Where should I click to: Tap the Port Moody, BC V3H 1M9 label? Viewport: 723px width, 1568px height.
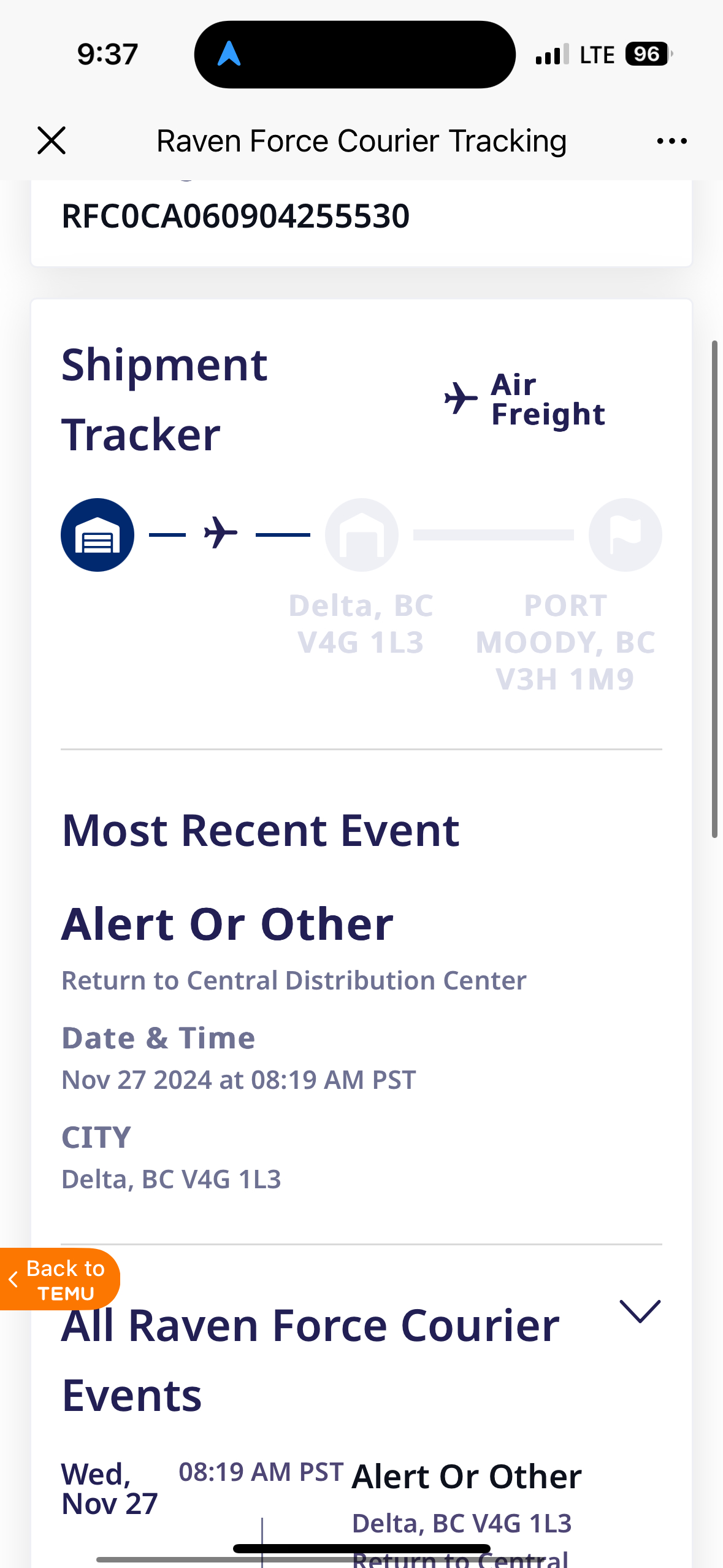click(565, 642)
